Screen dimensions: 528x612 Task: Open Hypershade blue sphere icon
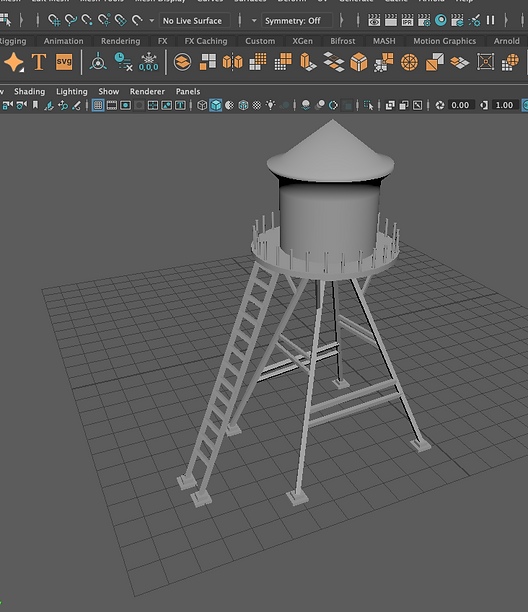pos(441,20)
